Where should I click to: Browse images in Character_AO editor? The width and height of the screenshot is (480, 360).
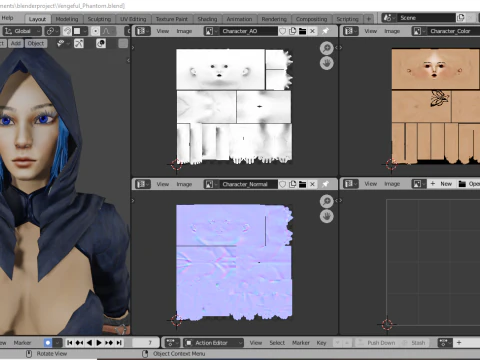coord(211,31)
